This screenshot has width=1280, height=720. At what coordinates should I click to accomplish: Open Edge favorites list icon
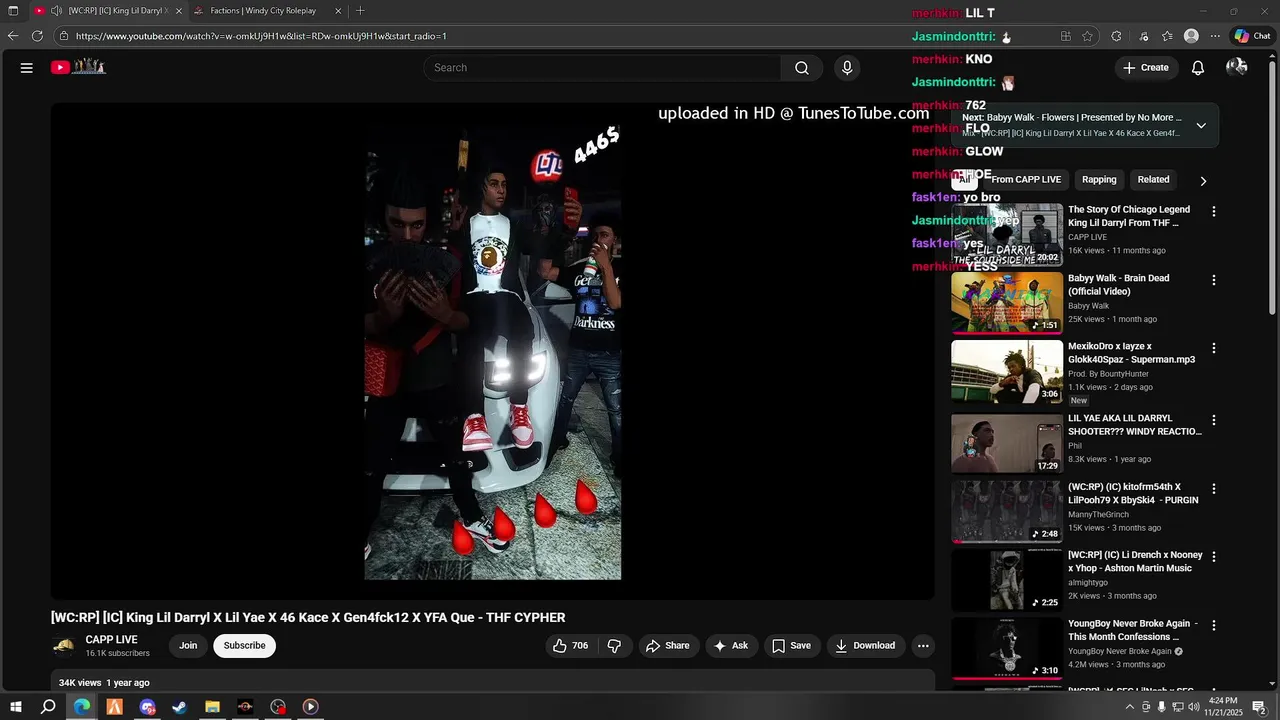pyautogui.click(x=1167, y=36)
